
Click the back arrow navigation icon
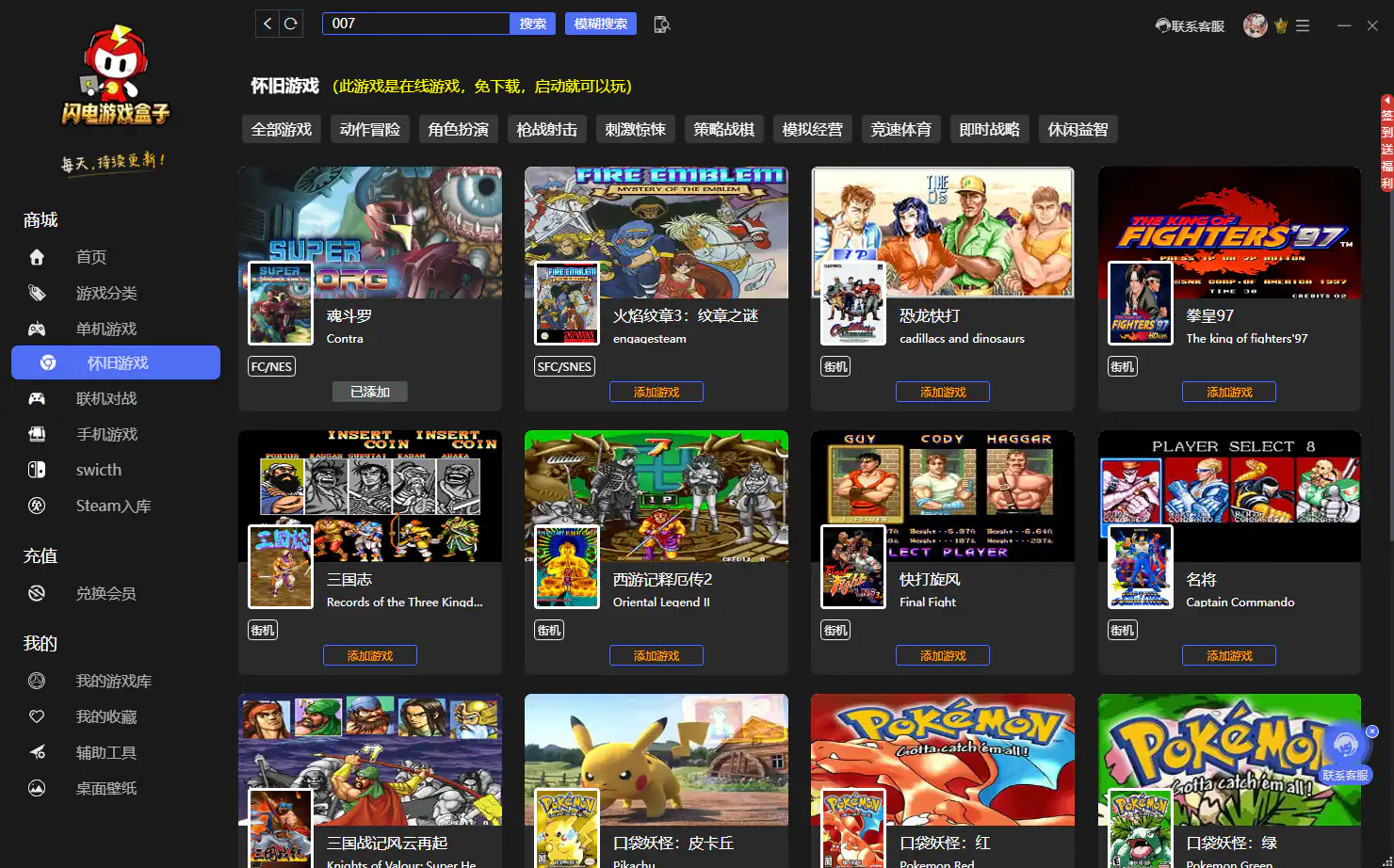coord(267,24)
